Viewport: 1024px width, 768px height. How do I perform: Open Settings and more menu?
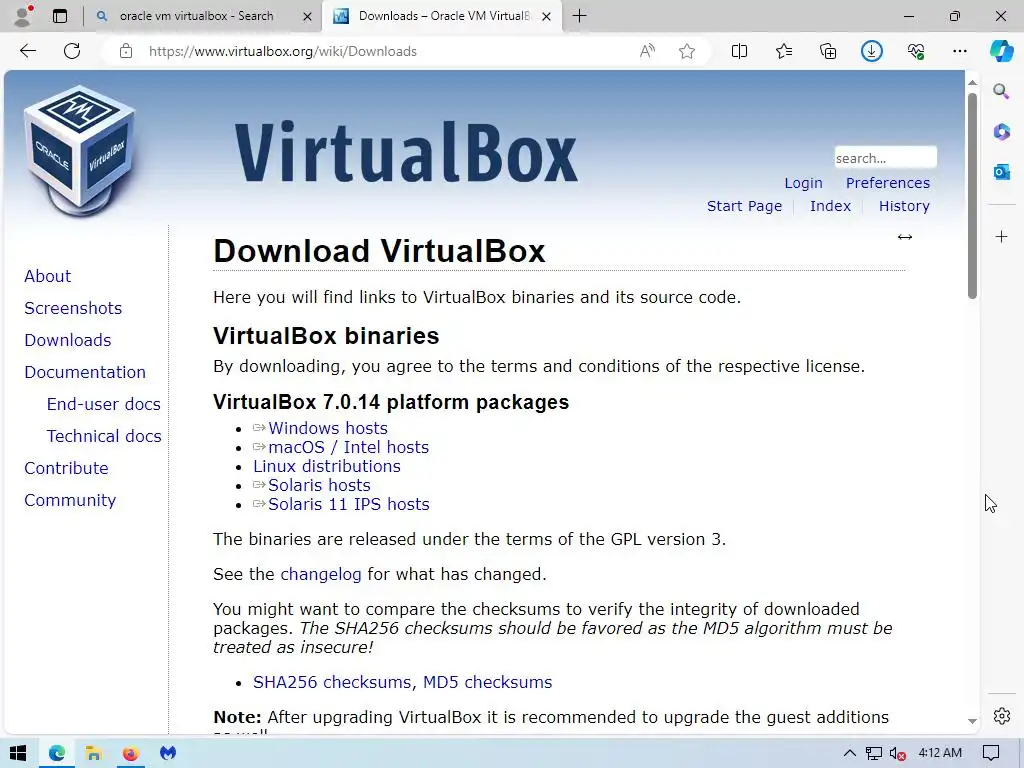(959, 51)
